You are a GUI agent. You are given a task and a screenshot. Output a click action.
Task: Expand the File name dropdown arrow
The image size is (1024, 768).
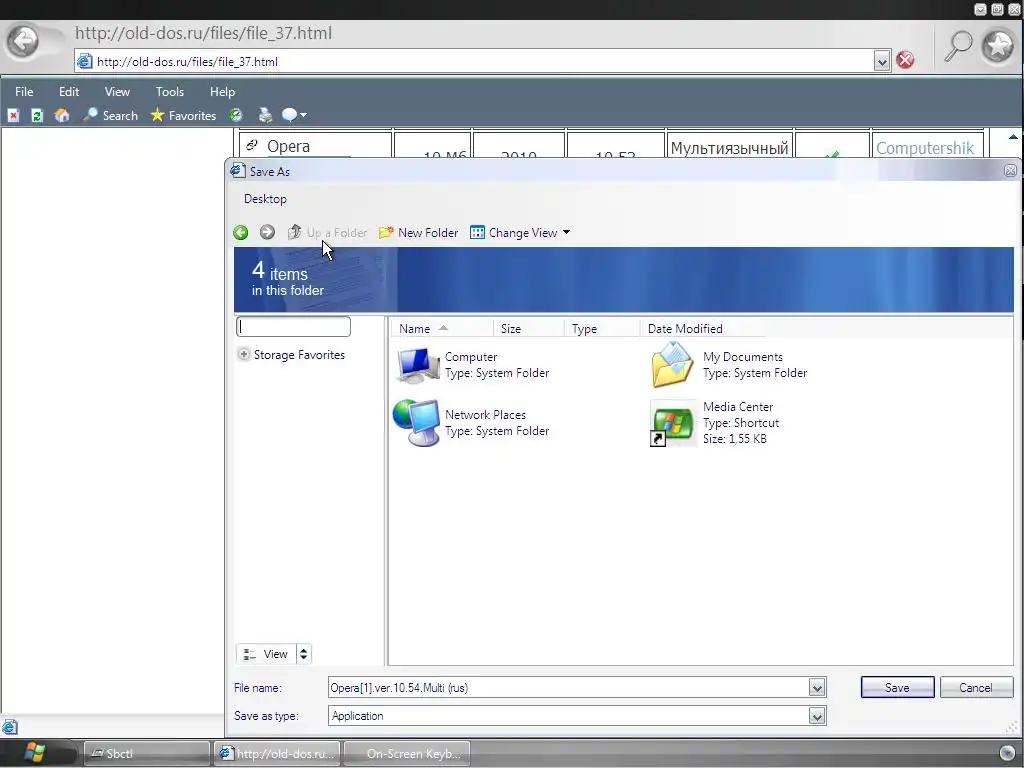coord(817,688)
